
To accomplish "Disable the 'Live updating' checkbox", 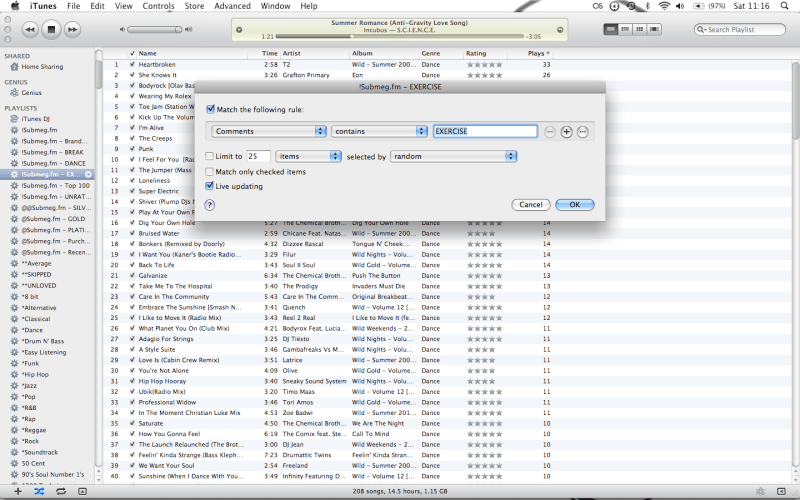I will [x=210, y=186].
